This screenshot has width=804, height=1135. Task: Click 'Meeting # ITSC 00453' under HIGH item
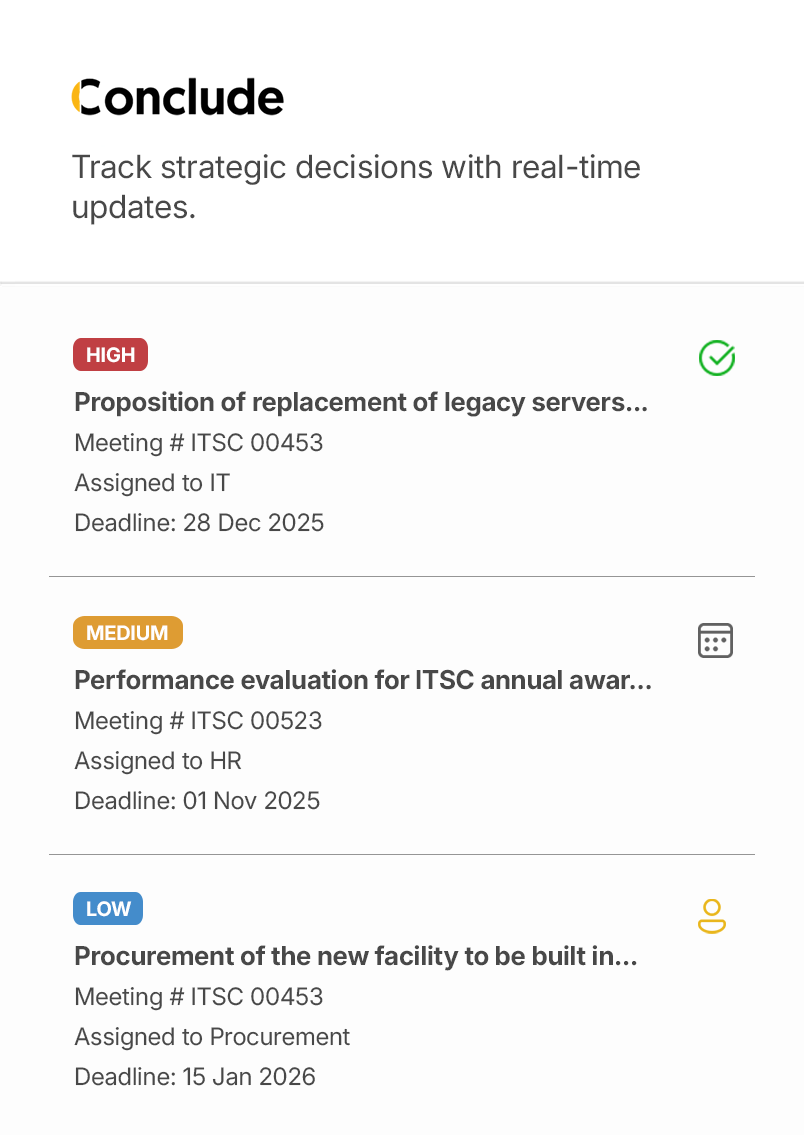(199, 443)
